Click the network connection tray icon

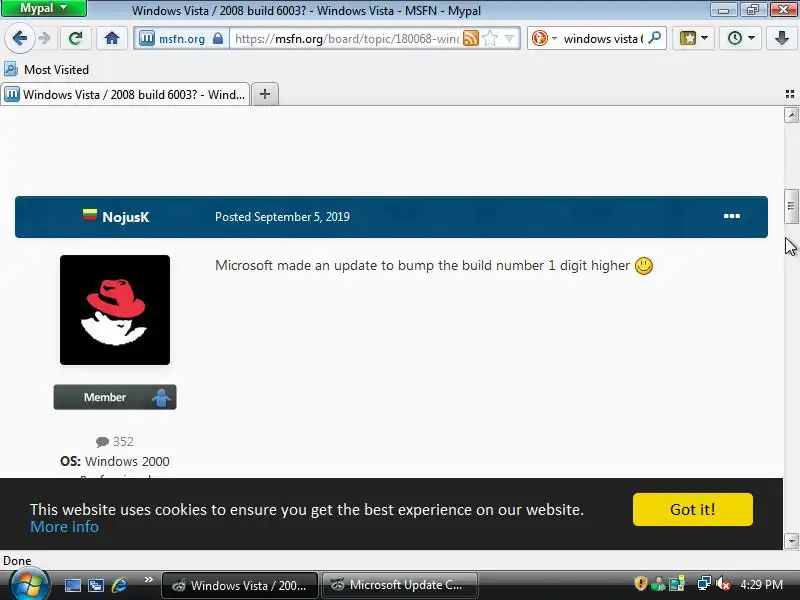(705, 583)
